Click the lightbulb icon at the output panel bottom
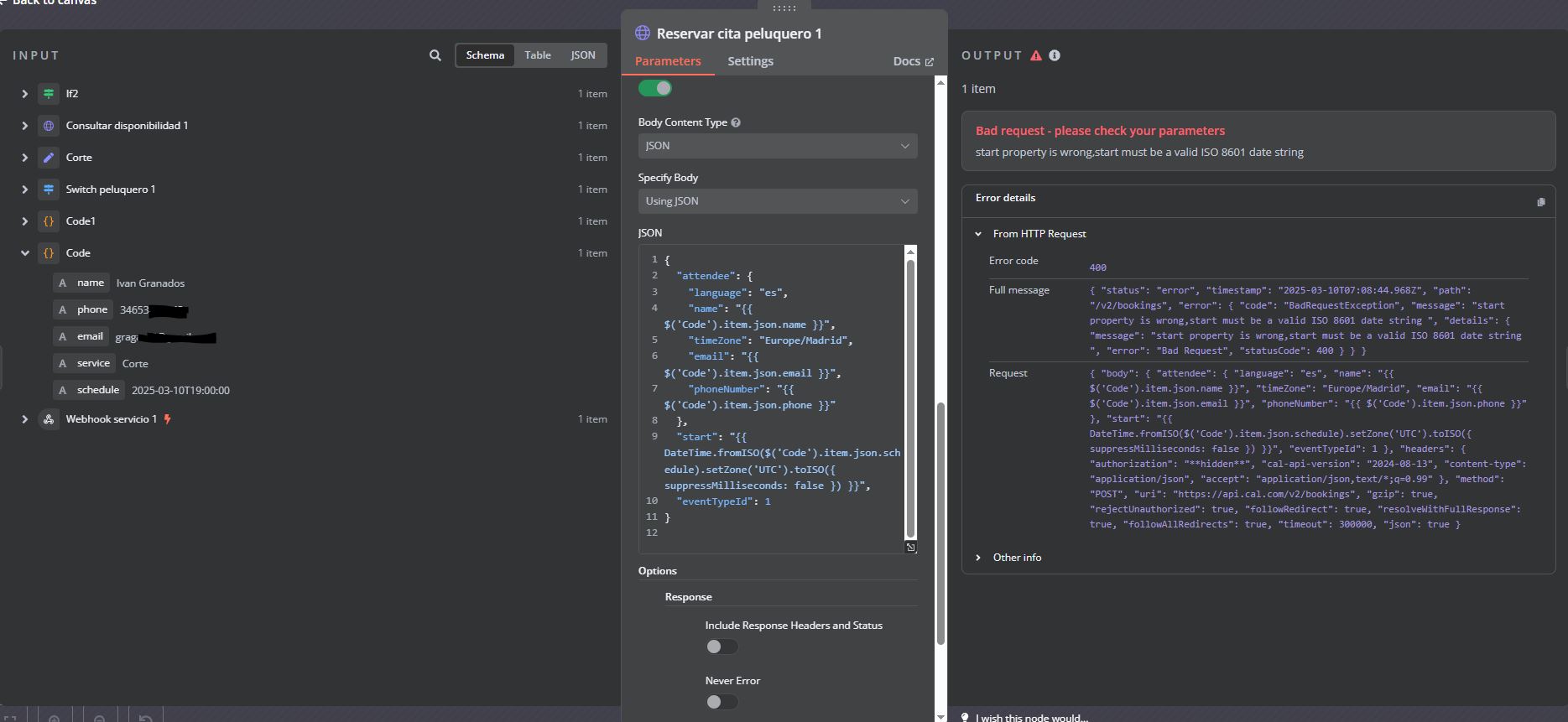Screen dimensions: 1568x722 tap(965, 717)
